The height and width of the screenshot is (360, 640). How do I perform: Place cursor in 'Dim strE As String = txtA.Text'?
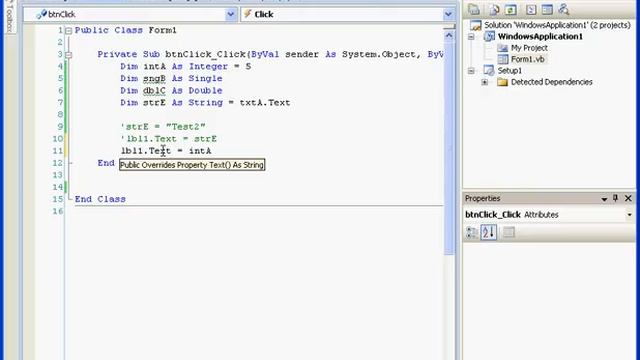coord(205,102)
